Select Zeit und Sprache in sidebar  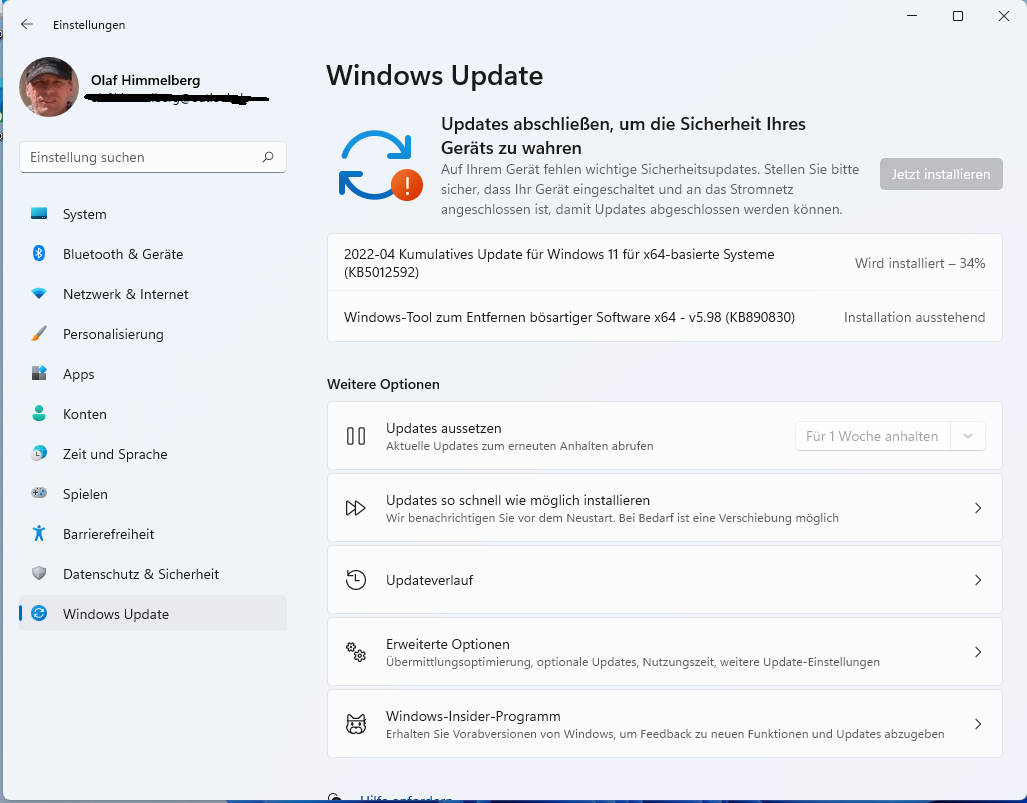pos(115,454)
